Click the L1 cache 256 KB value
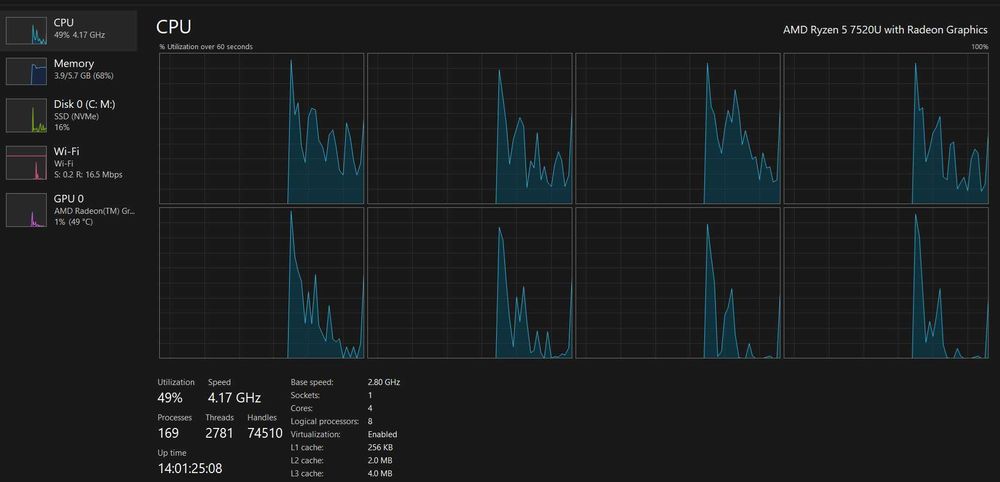The image size is (1000, 482). click(x=380, y=448)
